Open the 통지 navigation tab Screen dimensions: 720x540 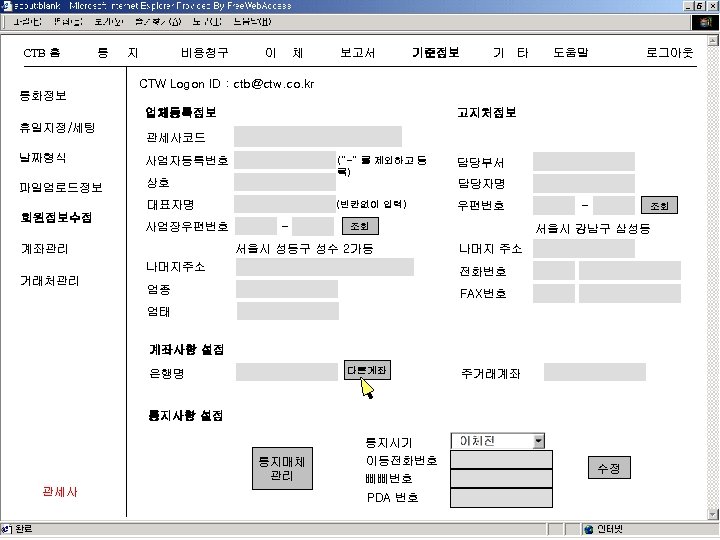point(118,53)
